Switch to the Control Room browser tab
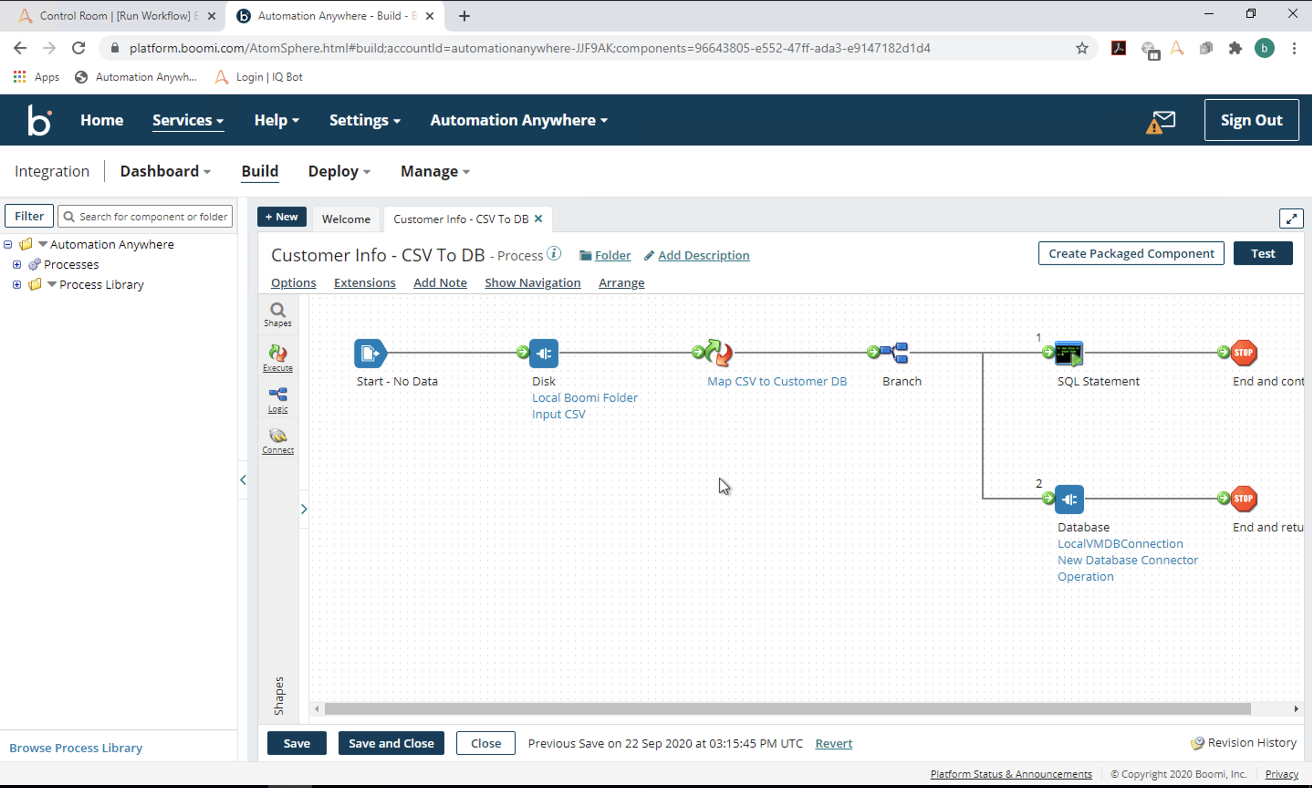 coord(119,16)
